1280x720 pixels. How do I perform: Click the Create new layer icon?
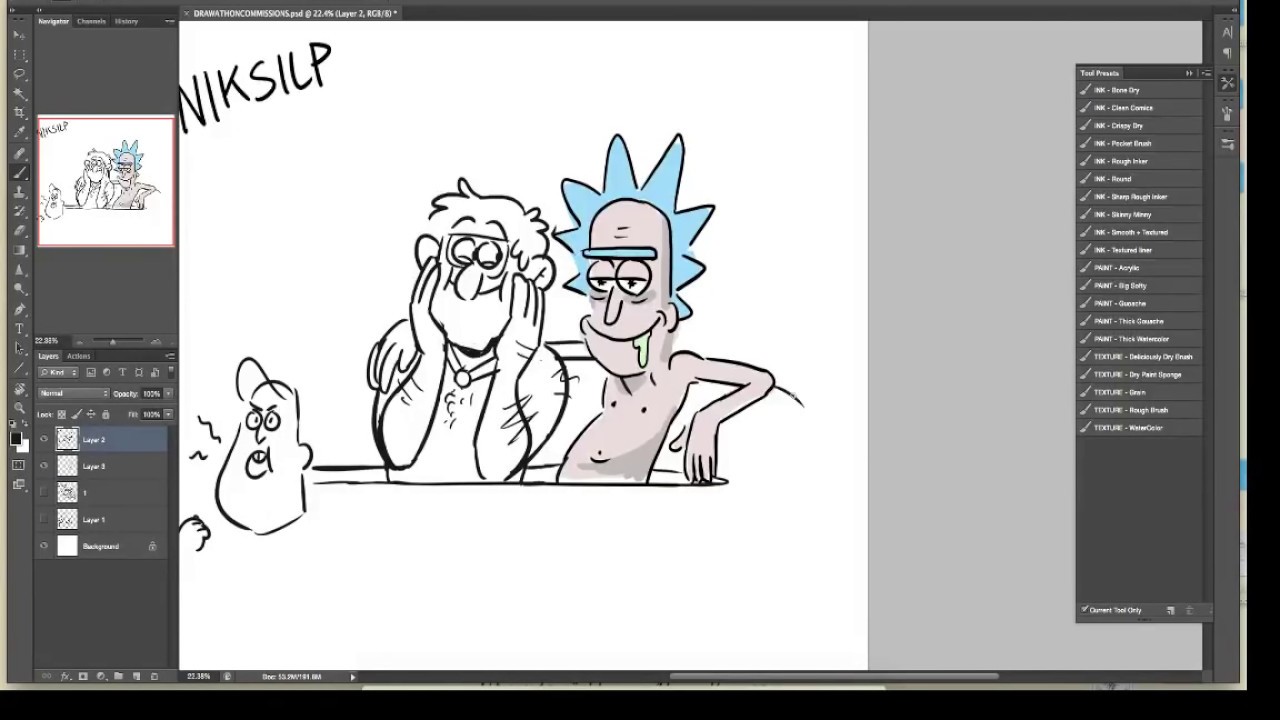coord(136,677)
